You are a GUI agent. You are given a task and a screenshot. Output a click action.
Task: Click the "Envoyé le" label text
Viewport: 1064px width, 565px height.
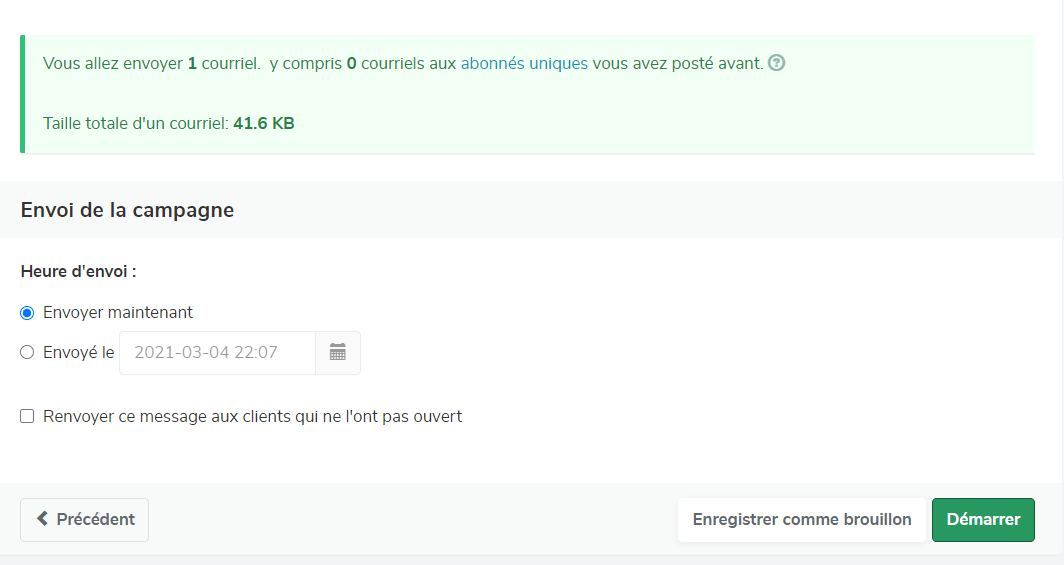point(79,353)
